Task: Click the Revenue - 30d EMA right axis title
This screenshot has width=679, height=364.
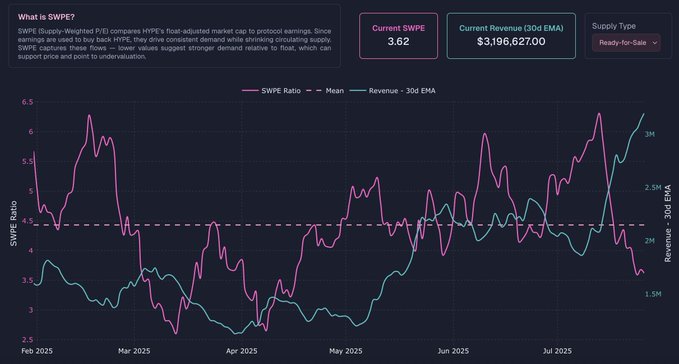Action: (x=667, y=223)
